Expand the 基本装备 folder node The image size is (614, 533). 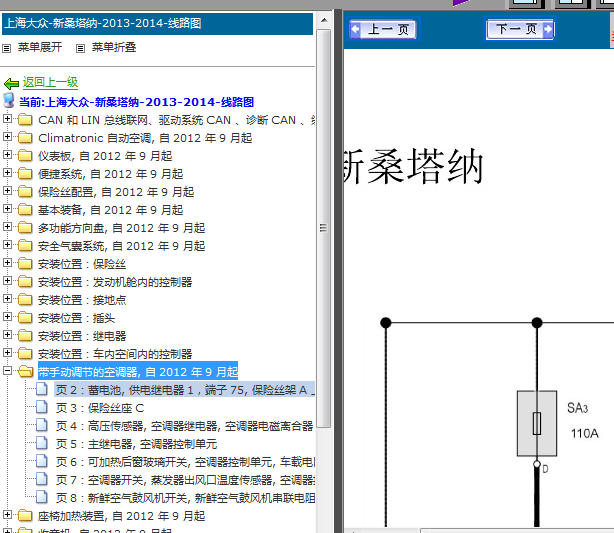tap(7, 208)
